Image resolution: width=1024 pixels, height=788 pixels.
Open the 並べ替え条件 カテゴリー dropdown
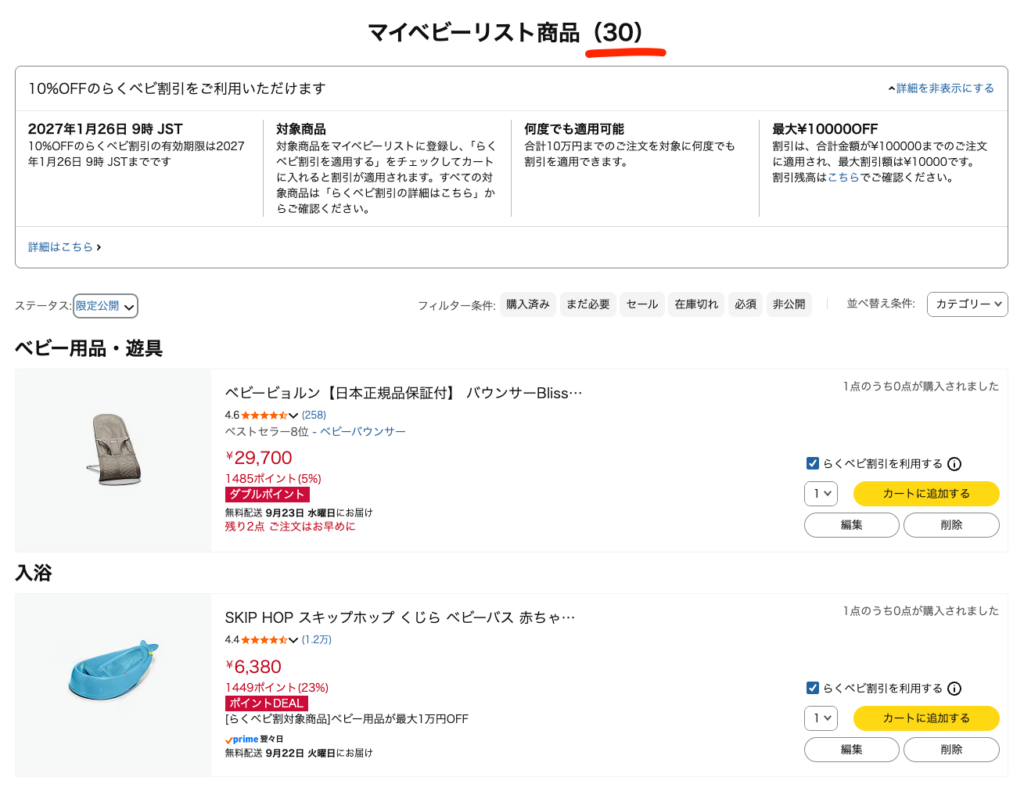[x=967, y=304]
